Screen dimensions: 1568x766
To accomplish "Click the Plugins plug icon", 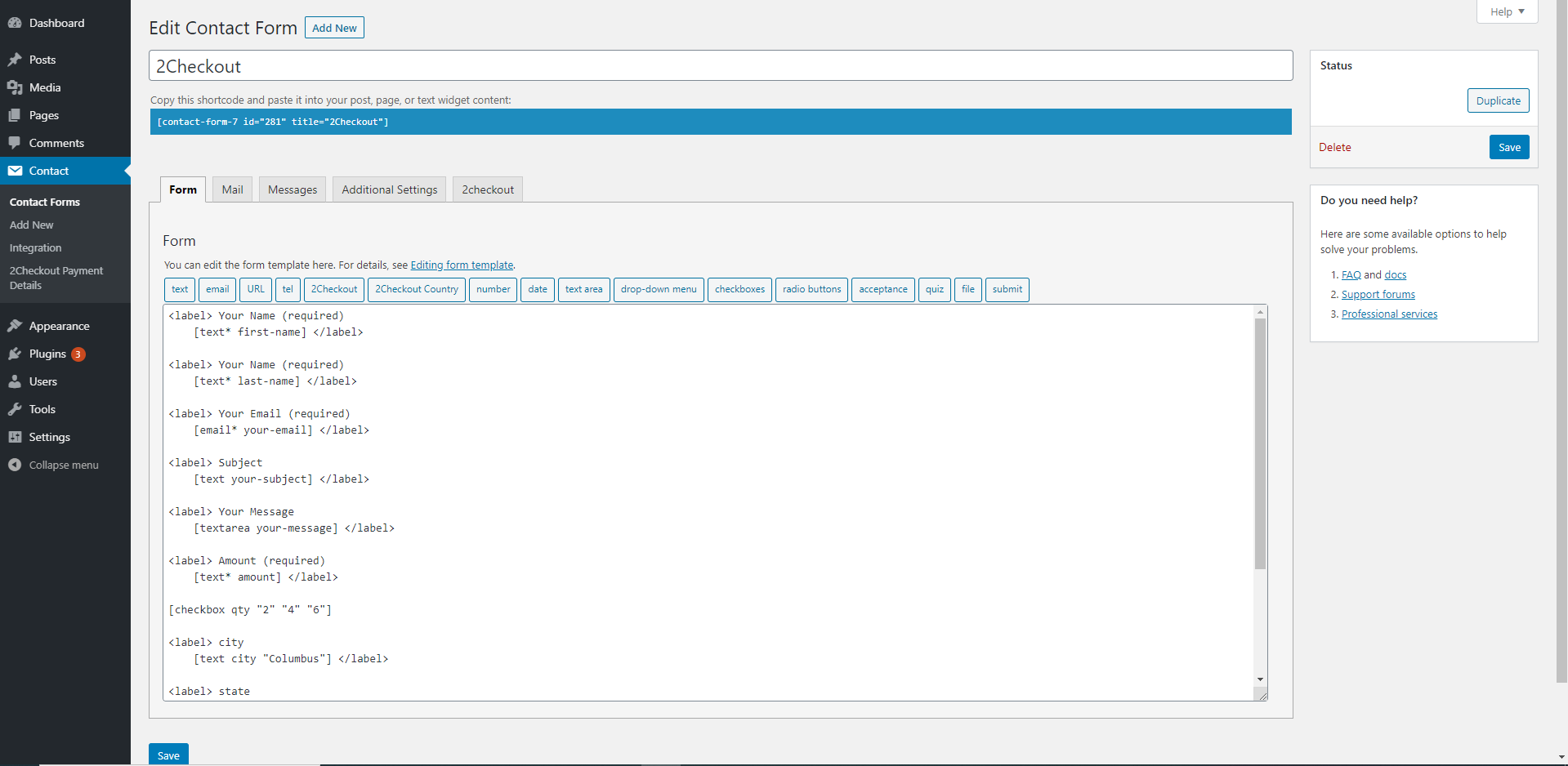I will (x=15, y=354).
